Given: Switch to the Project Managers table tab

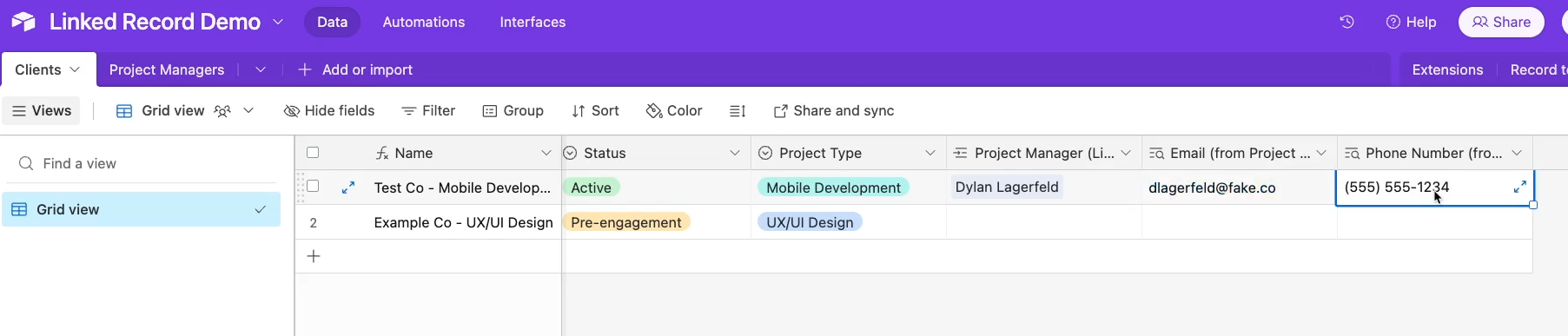Looking at the screenshot, I should [167, 69].
